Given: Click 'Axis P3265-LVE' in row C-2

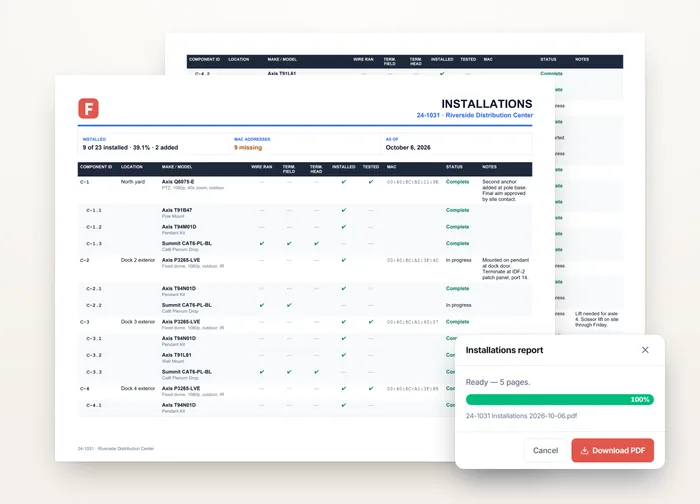Looking at the screenshot, I should [181, 260].
